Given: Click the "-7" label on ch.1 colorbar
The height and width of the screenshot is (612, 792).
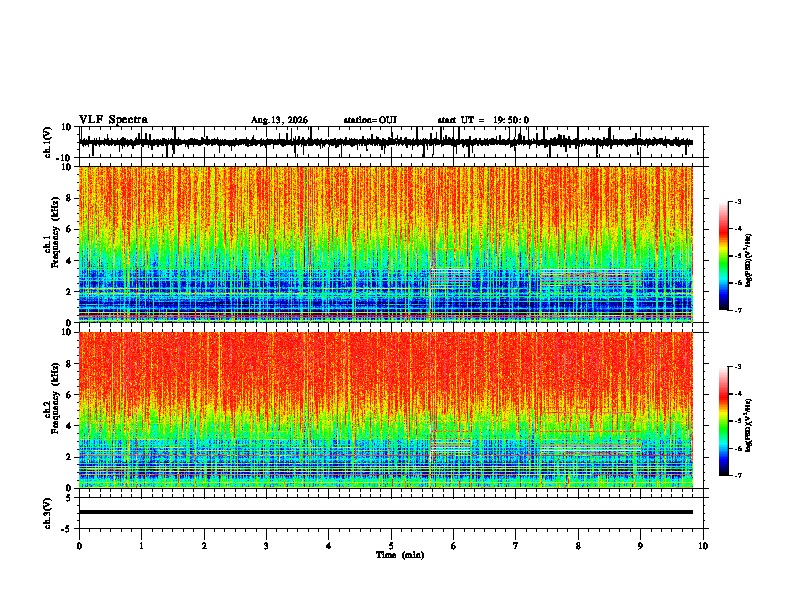Looking at the screenshot, I should point(738,310).
